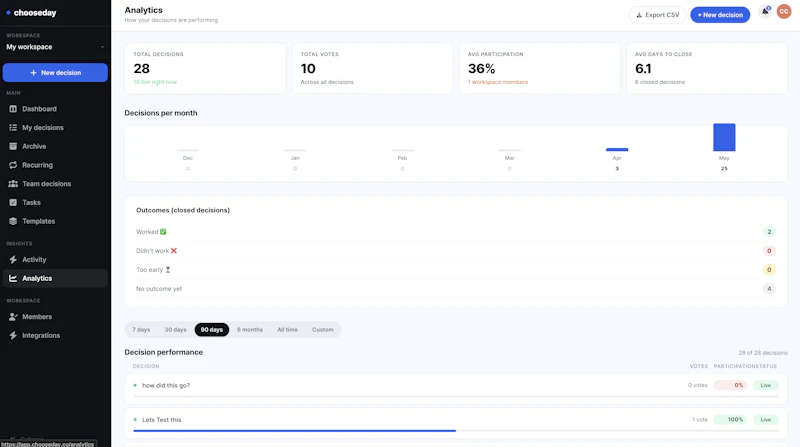Viewport: 800px width, 447px height.
Task: Click the '1 workspace members' text
Action: click(x=498, y=82)
